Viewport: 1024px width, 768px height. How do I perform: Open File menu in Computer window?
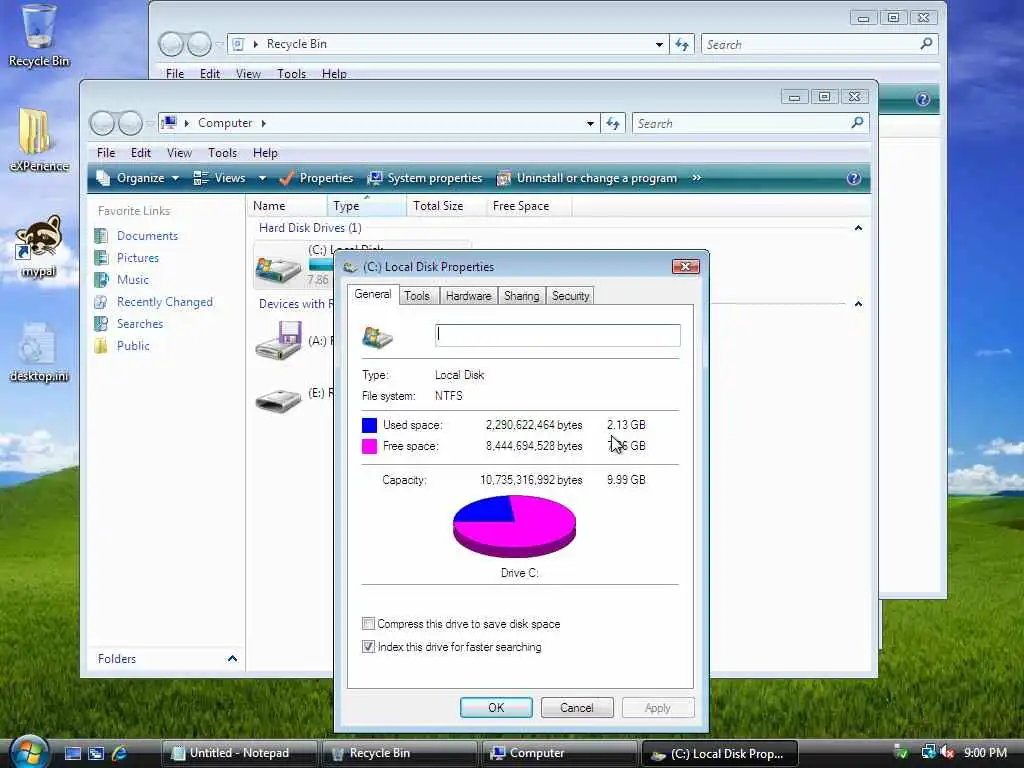click(x=106, y=153)
